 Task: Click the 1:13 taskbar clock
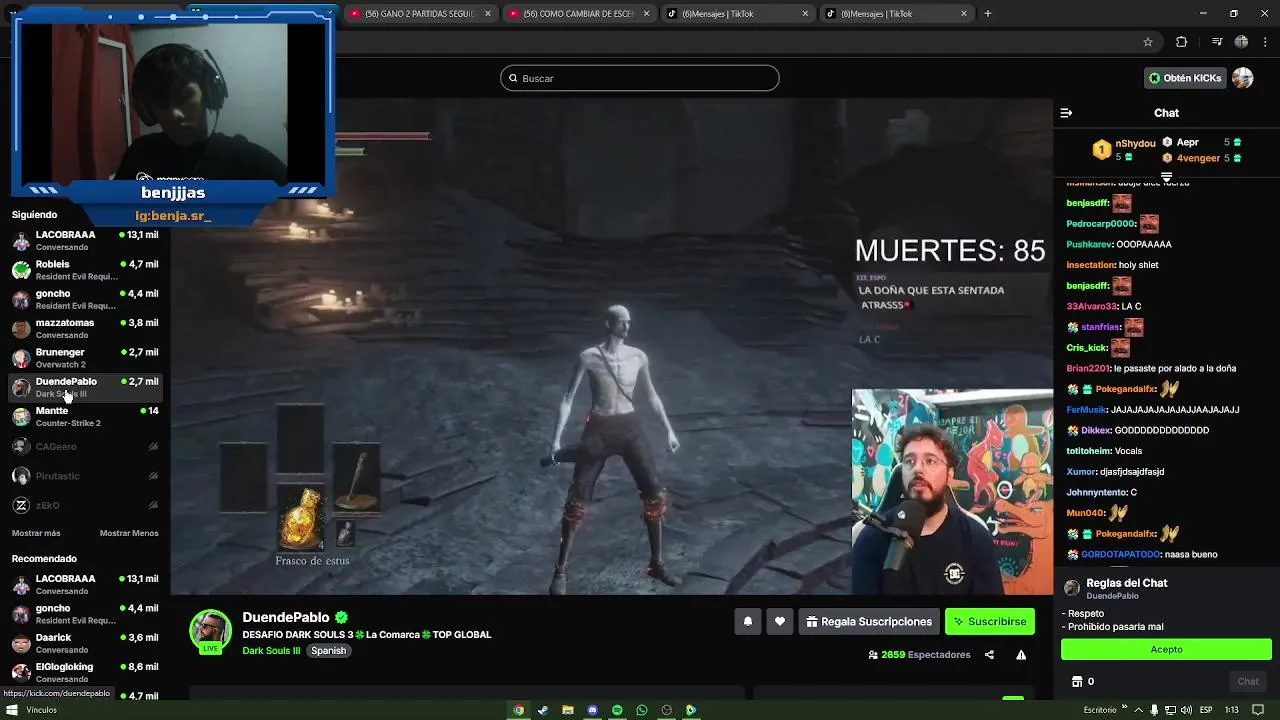1232,710
